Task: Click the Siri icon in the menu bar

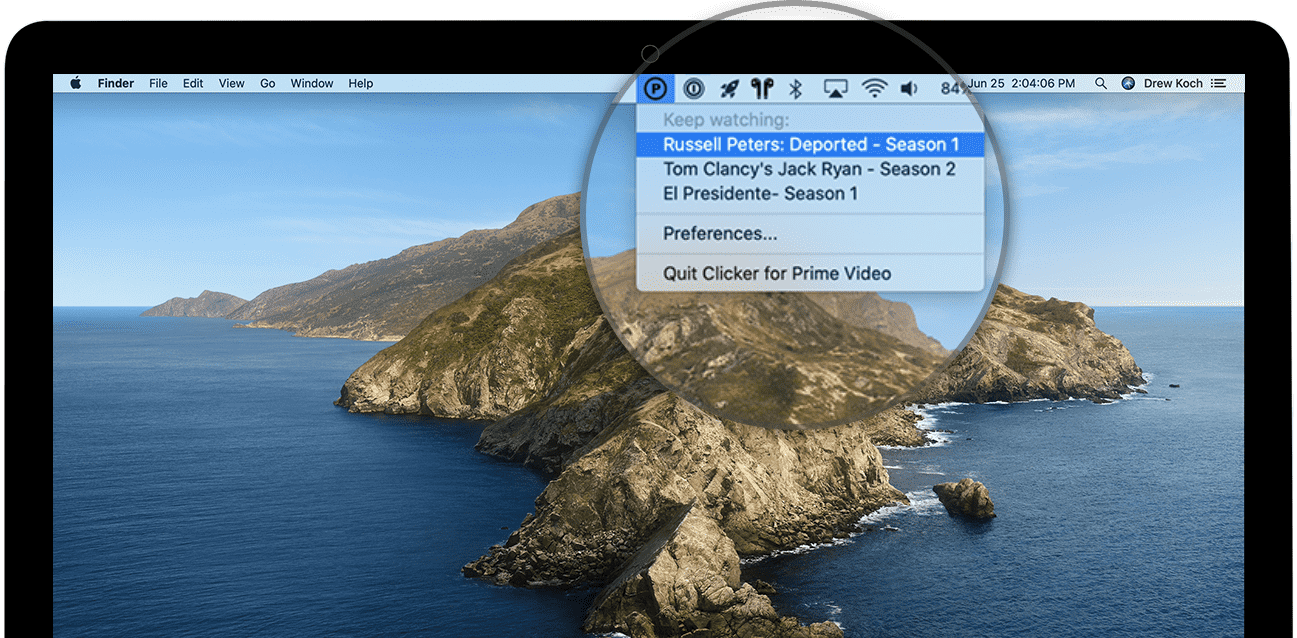Action: (x=1129, y=84)
